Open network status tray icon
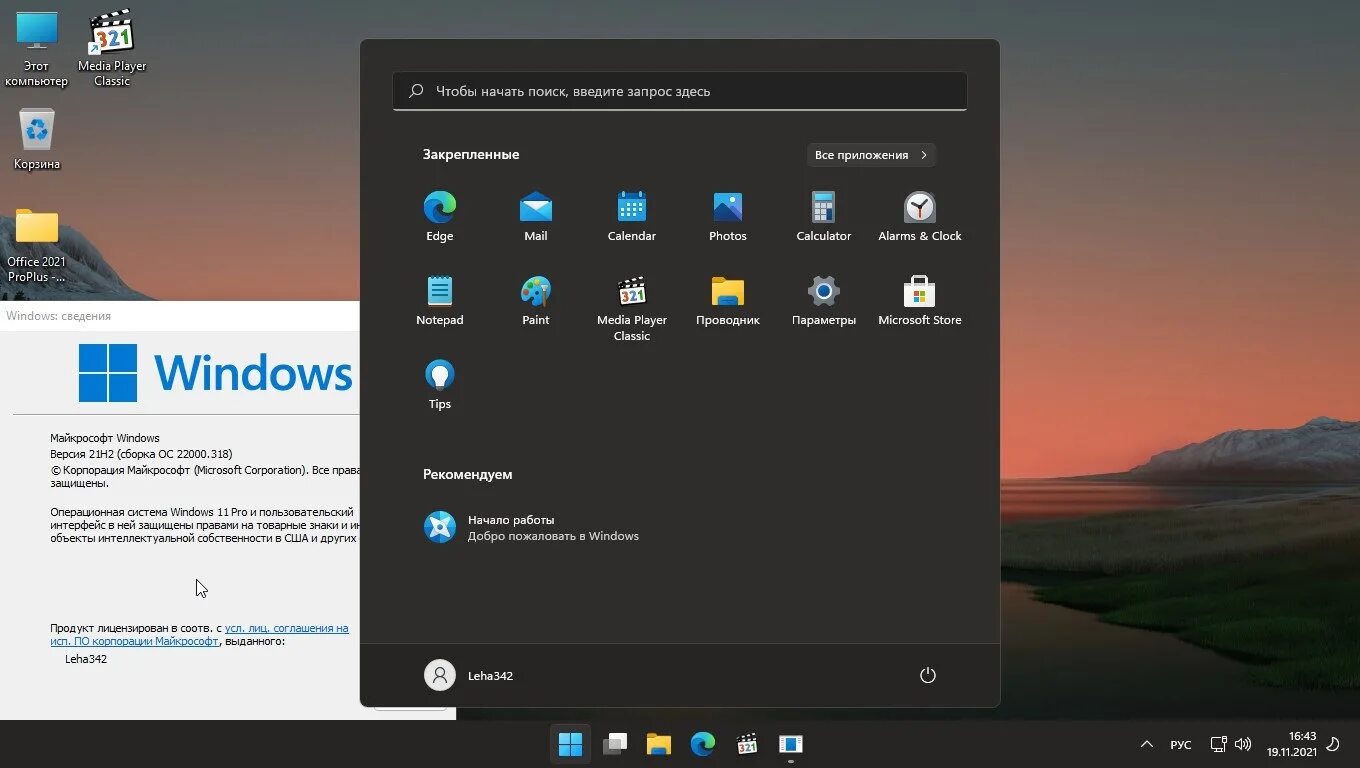The height and width of the screenshot is (768, 1360). coord(1218,744)
